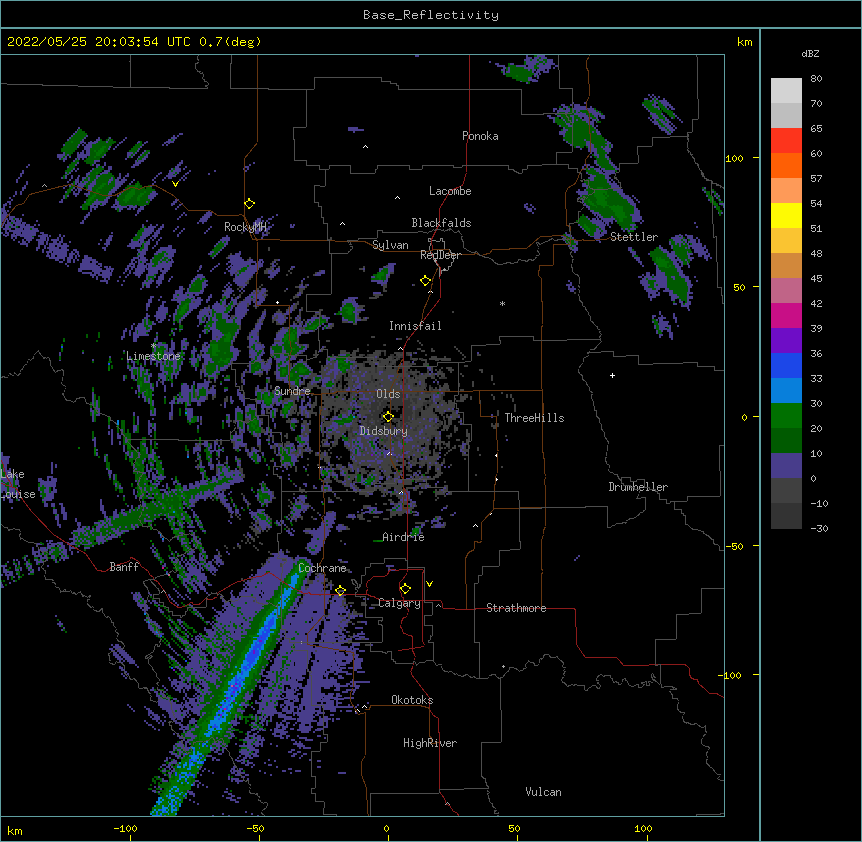Select the yellow radar marker between Olds and Didsbury
Image resolution: width=862 pixels, height=842 pixels.
[x=388, y=416]
